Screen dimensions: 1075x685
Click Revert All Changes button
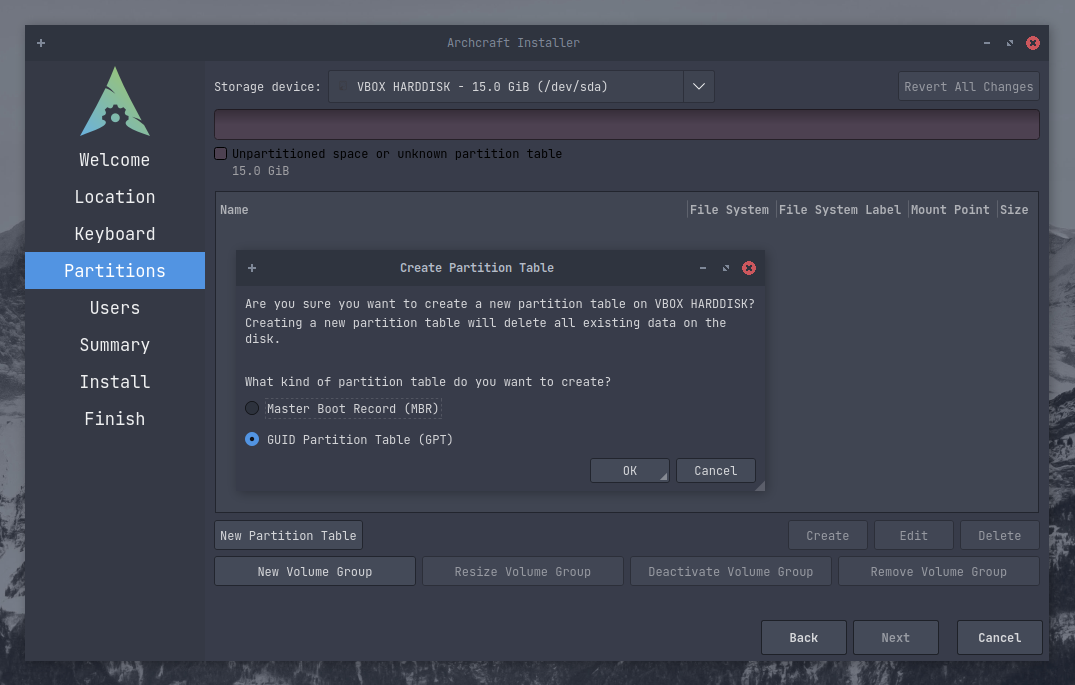(968, 87)
